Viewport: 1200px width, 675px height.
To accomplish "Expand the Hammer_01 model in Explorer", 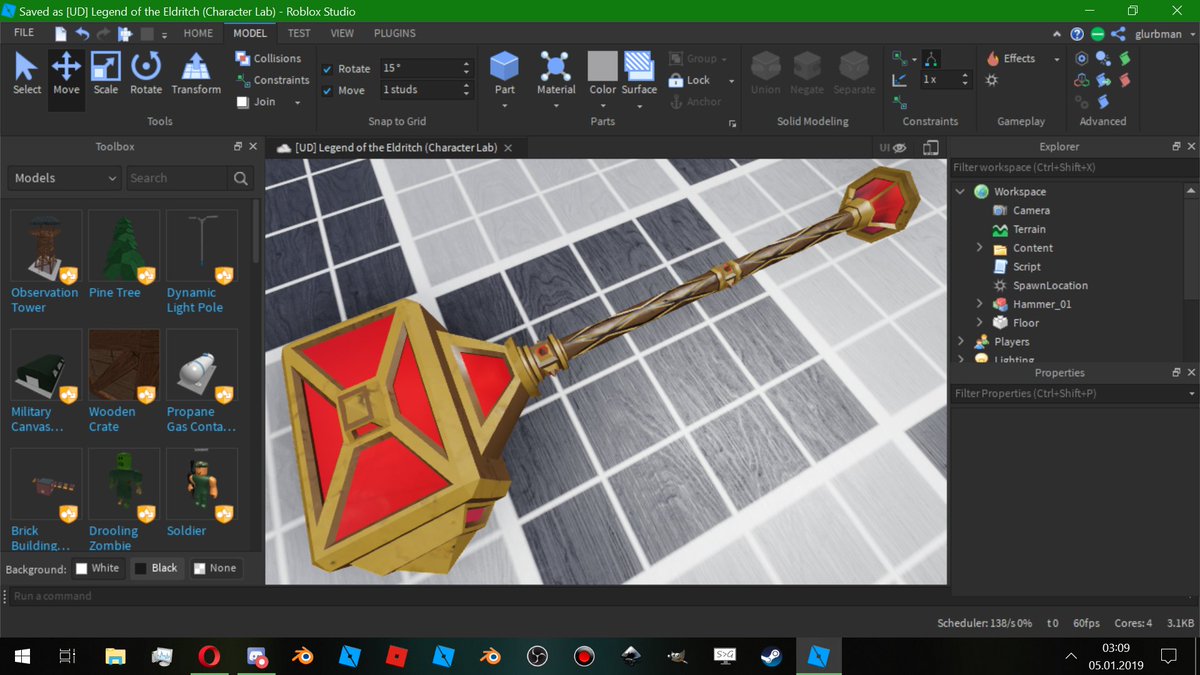I will (980, 304).
